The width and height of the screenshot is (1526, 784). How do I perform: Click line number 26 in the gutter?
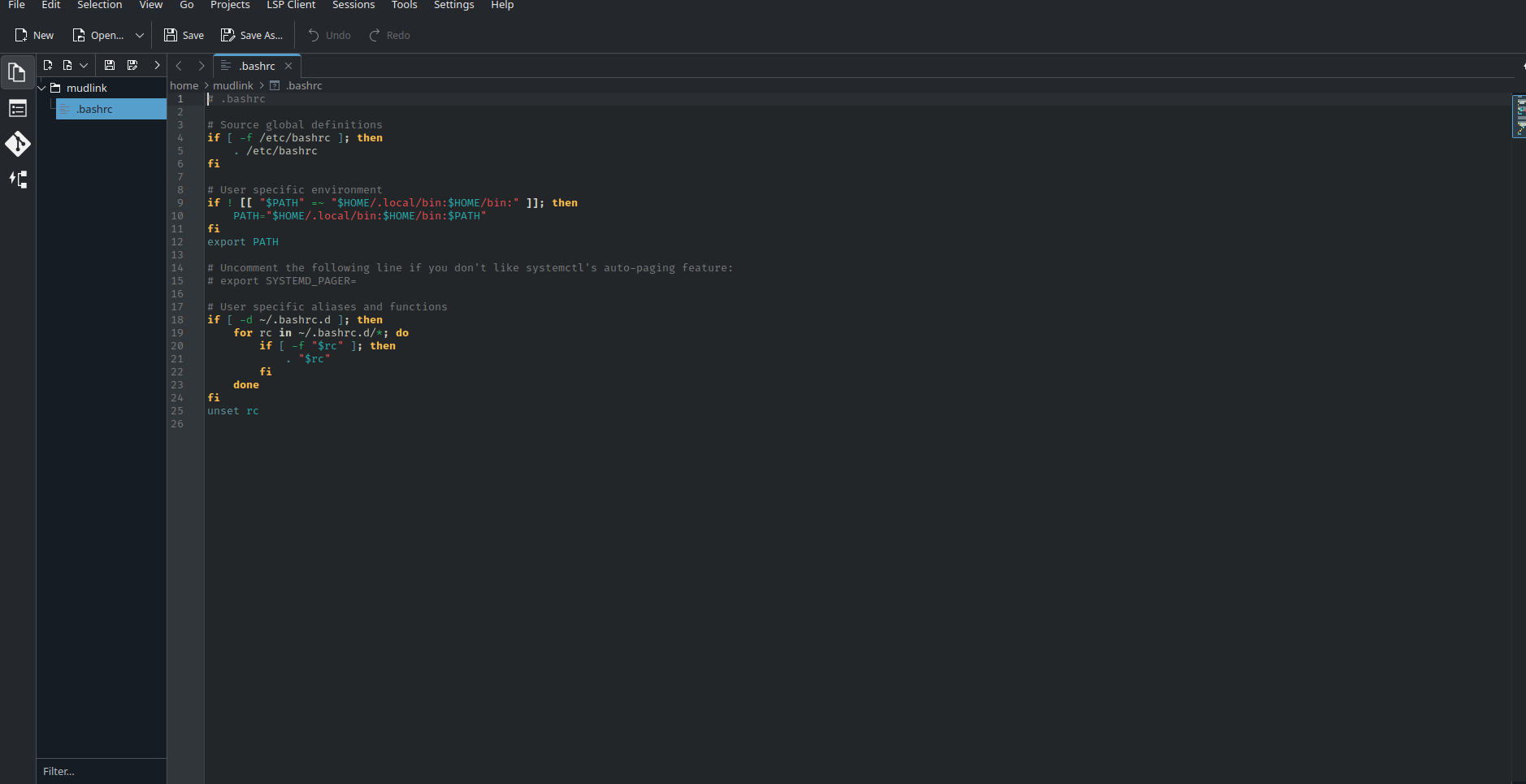click(x=177, y=424)
